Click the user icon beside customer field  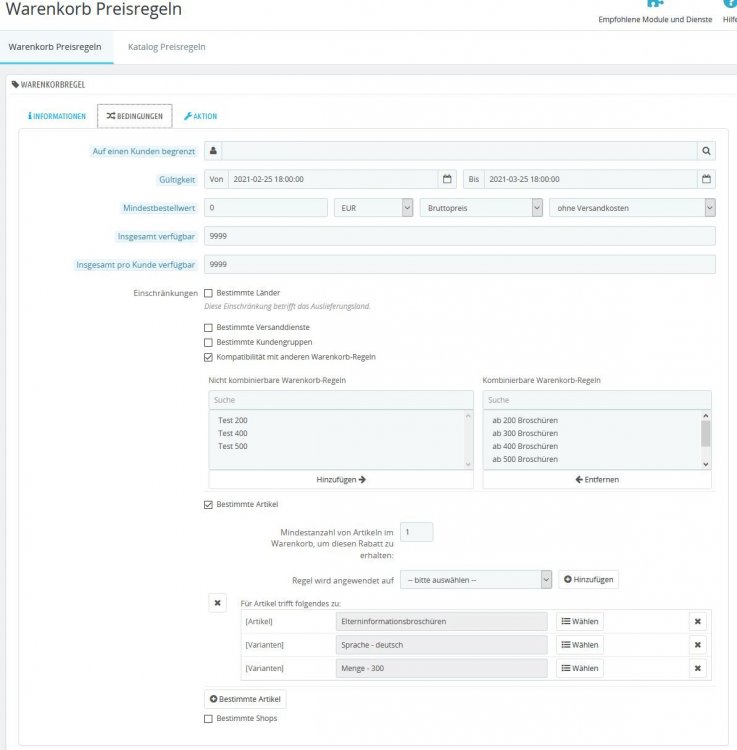point(213,151)
